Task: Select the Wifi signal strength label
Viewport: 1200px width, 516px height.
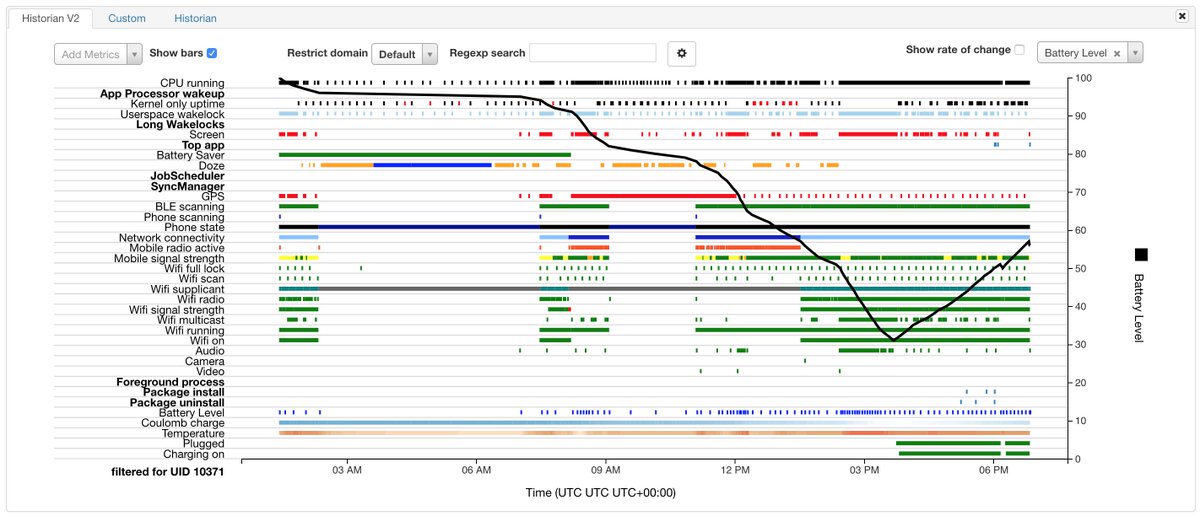Action: tap(177, 310)
